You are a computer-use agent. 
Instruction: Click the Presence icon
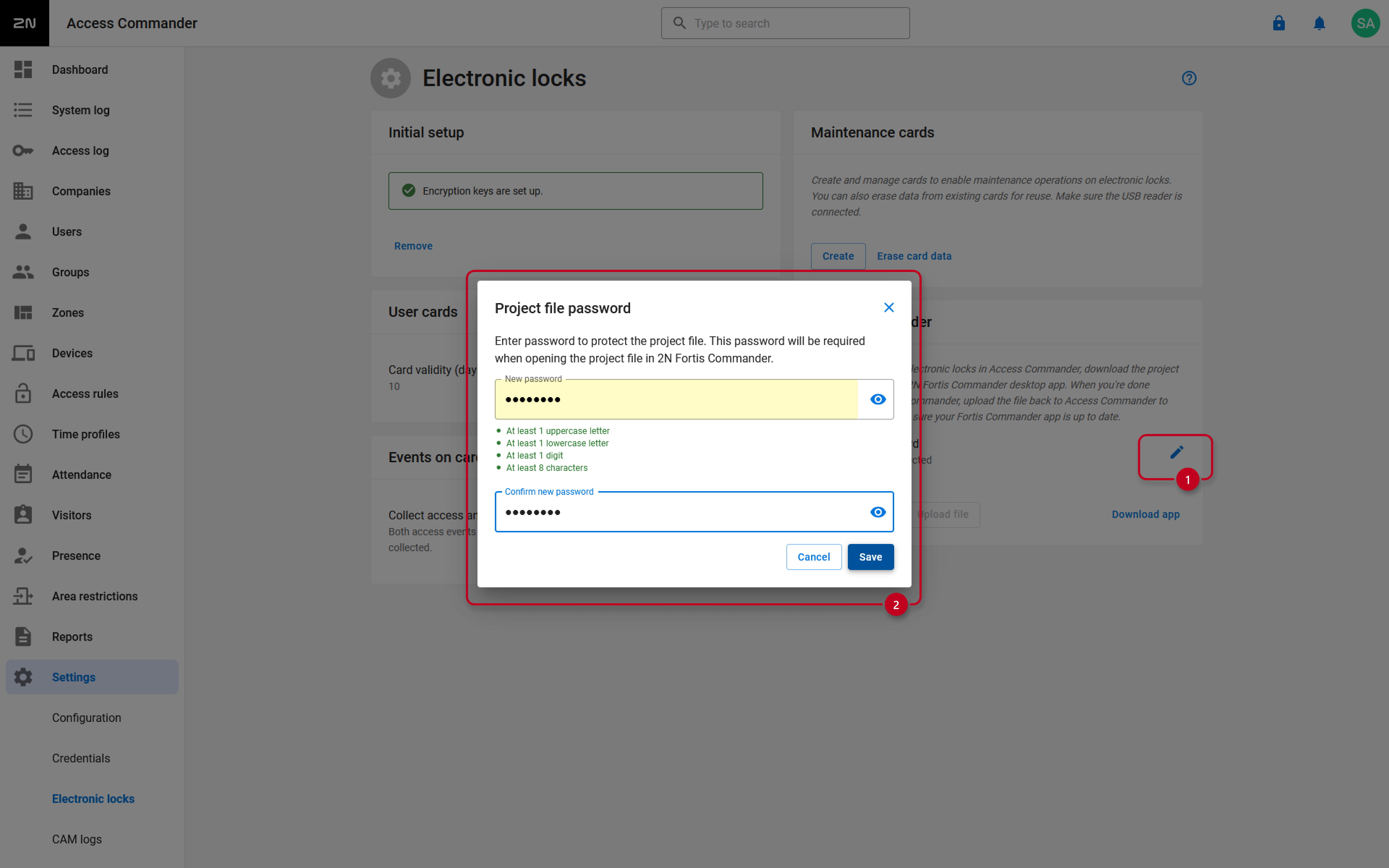[x=23, y=556]
